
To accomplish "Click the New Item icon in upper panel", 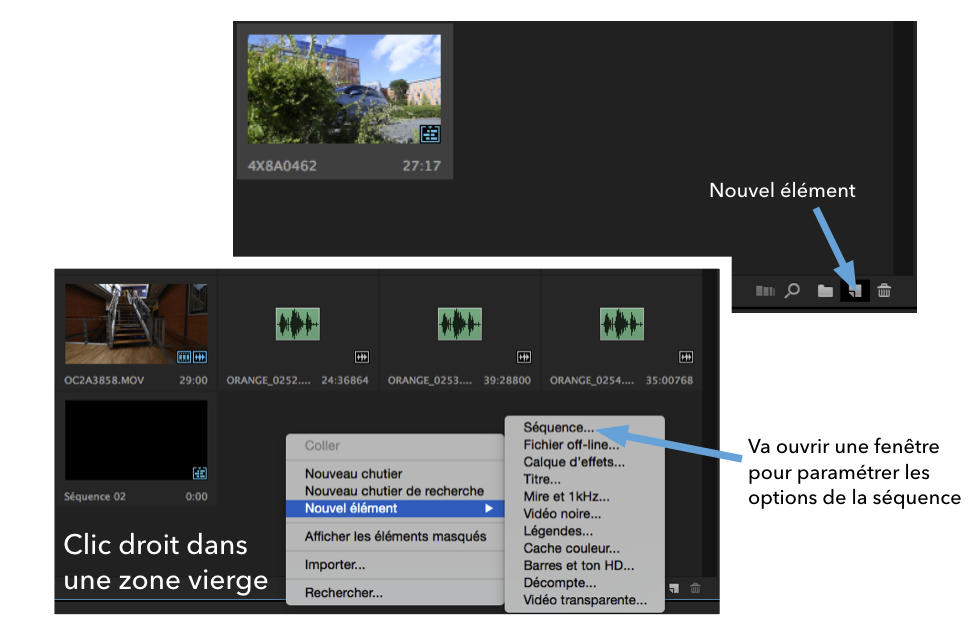I will pyautogui.click(x=855, y=291).
